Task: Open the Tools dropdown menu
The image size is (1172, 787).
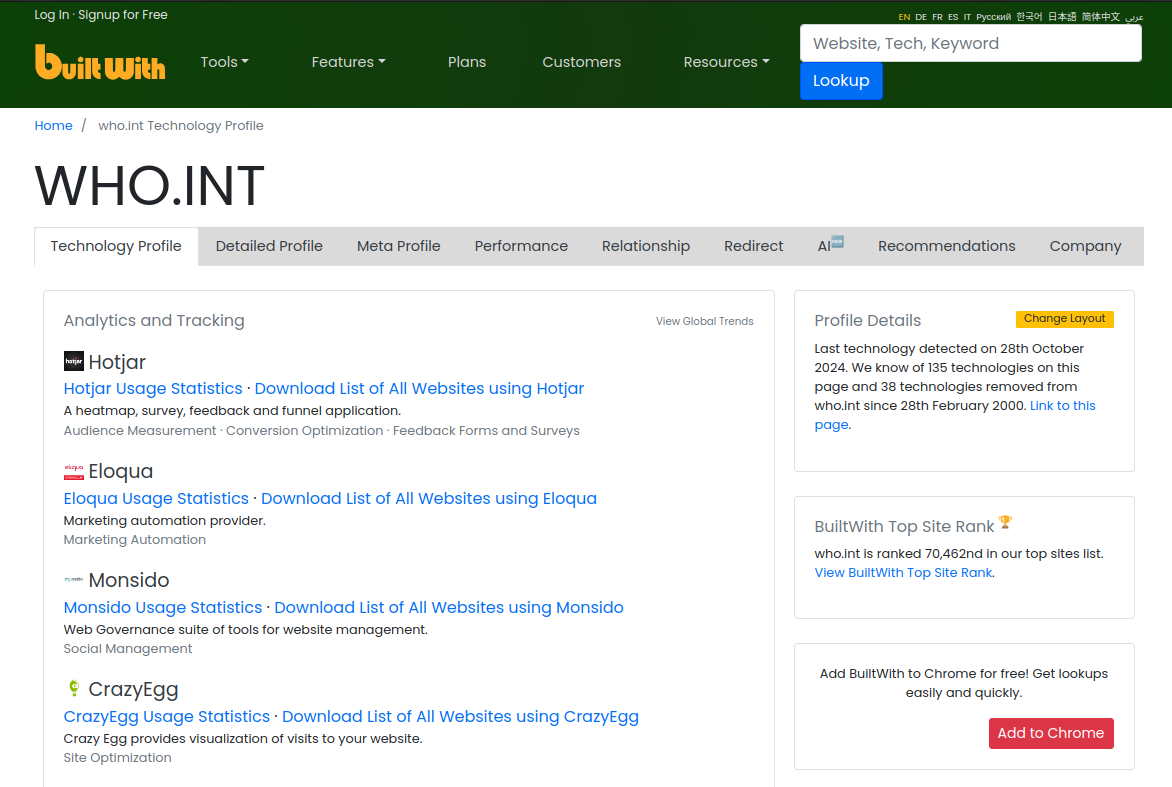Action: coord(224,62)
